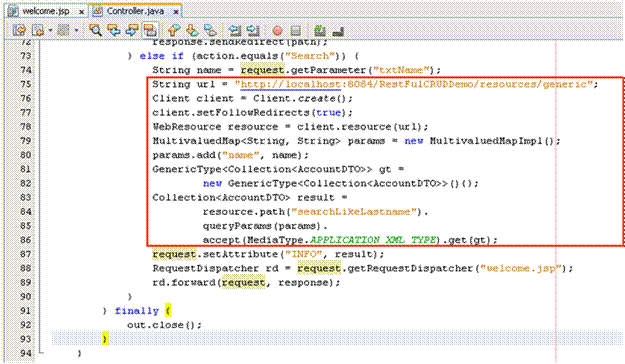Click the "Search" string literal on line 73

click(311, 56)
